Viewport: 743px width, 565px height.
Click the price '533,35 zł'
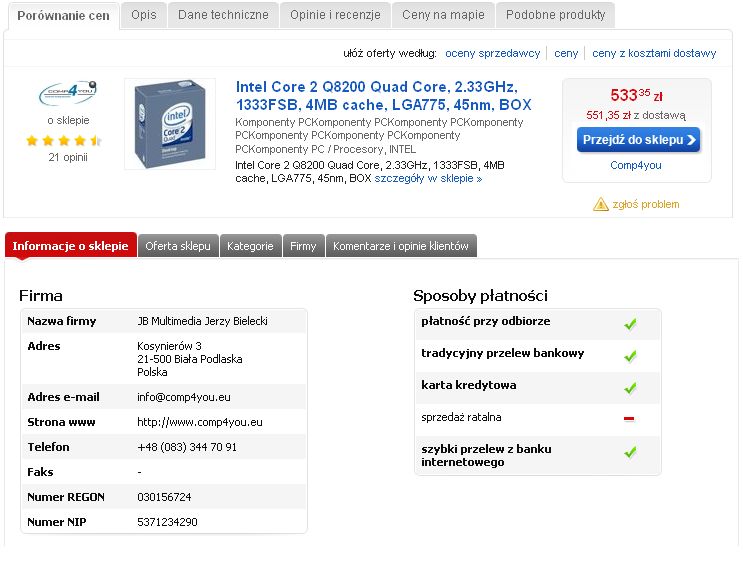click(x=636, y=95)
